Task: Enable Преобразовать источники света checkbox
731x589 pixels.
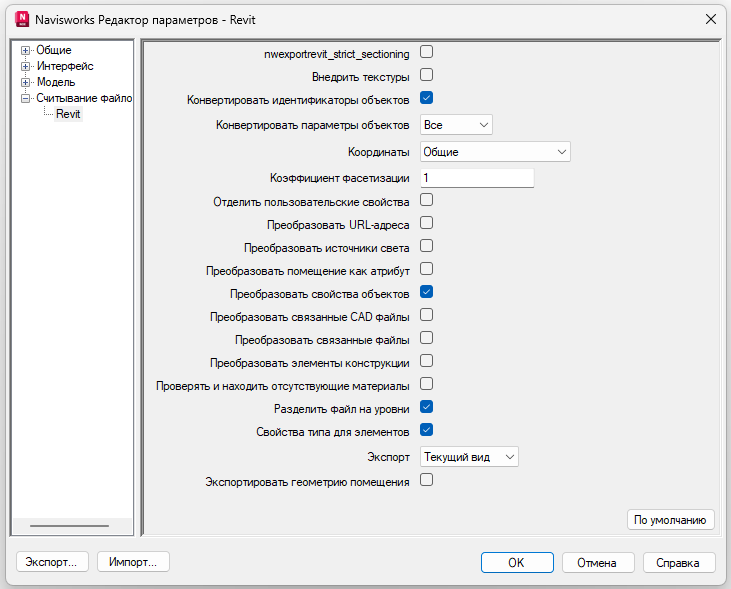Action: click(426, 246)
